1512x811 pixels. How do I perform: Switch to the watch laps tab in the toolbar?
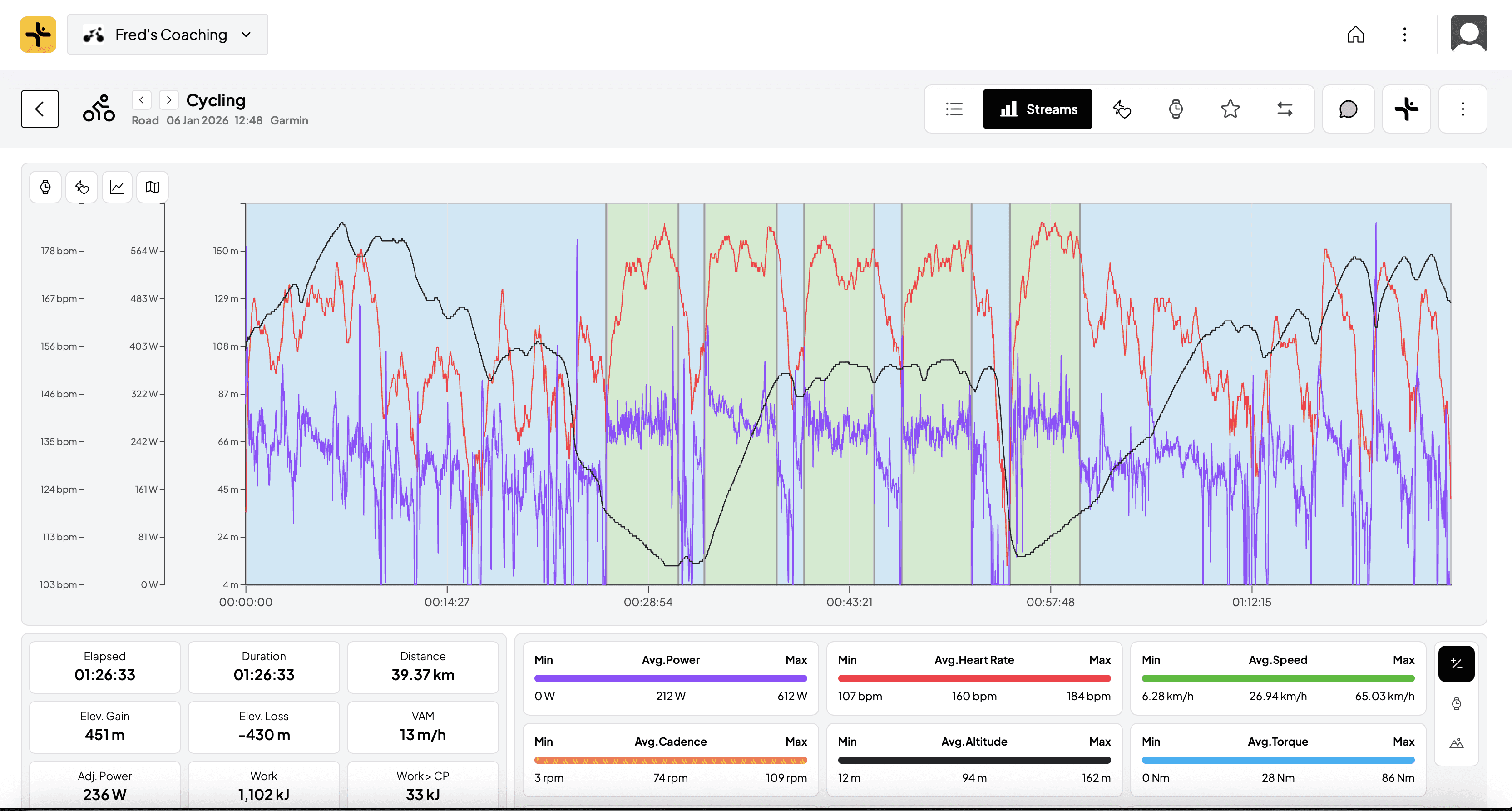click(1176, 109)
